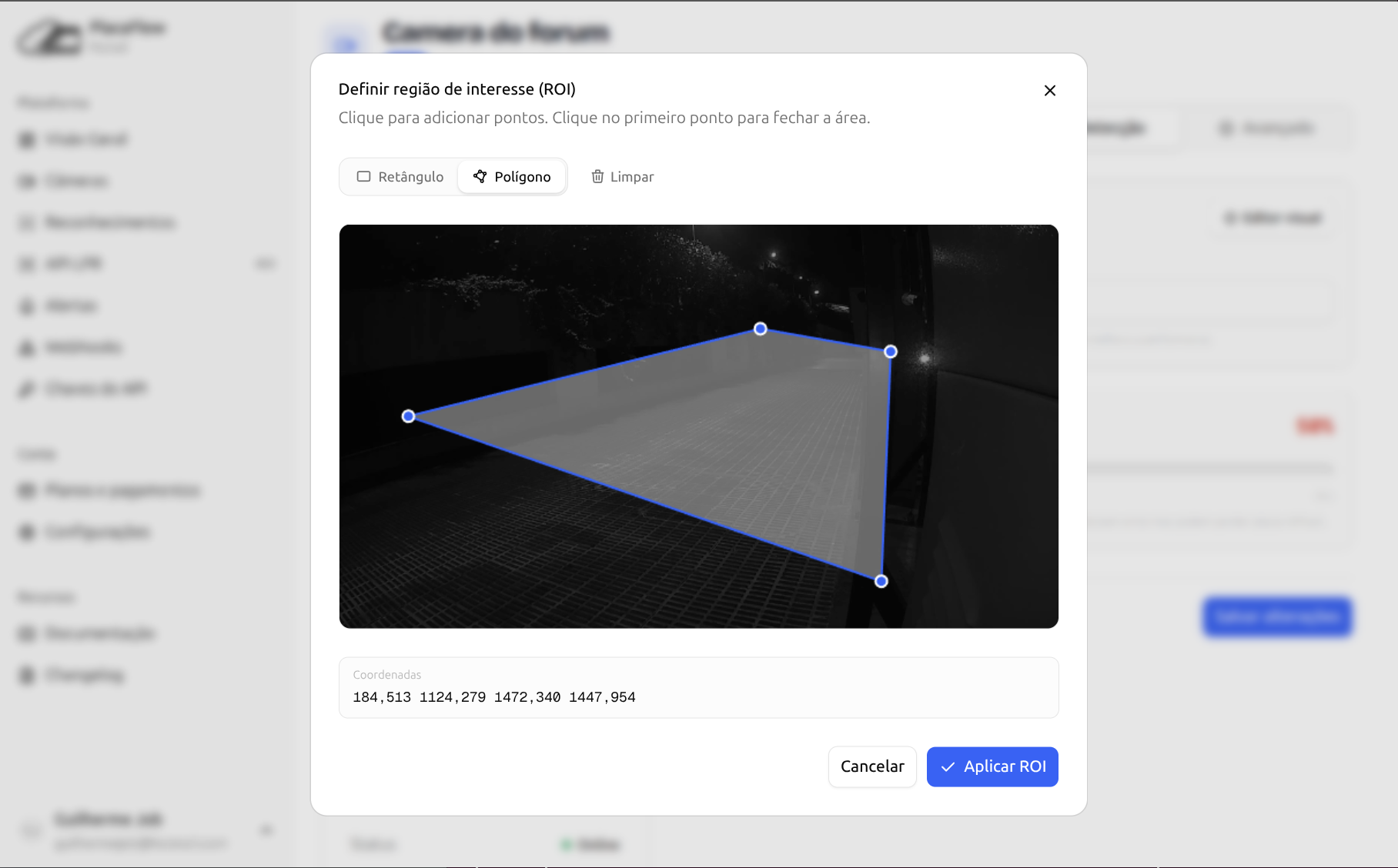Screen dimensions: 1398x868
Task: Click the bottom-right polygon vertex handle
Action: pyautogui.click(x=881, y=581)
